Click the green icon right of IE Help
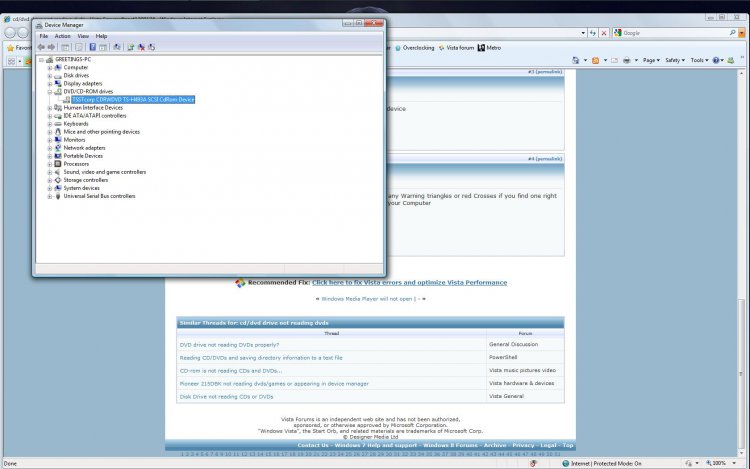The image size is (750, 469). coord(731,60)
